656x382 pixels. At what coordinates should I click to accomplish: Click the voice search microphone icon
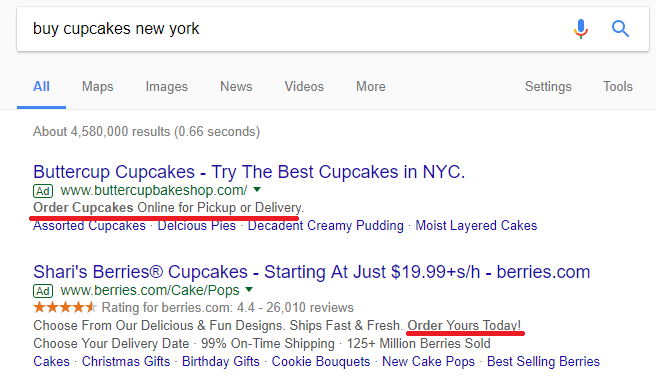click(x=580, y=29)
